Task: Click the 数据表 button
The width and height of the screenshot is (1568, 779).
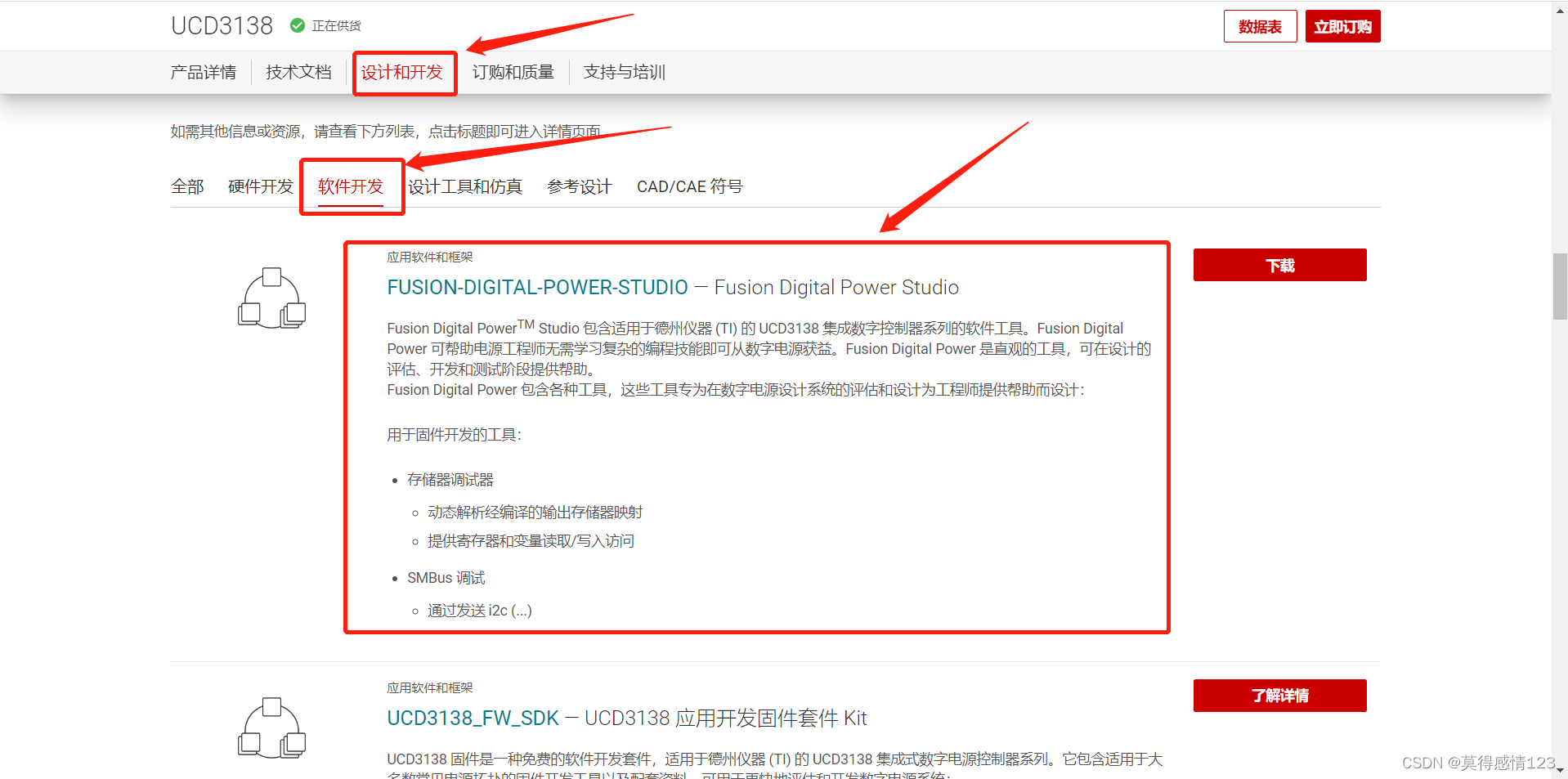Action: coord(1260,26)
